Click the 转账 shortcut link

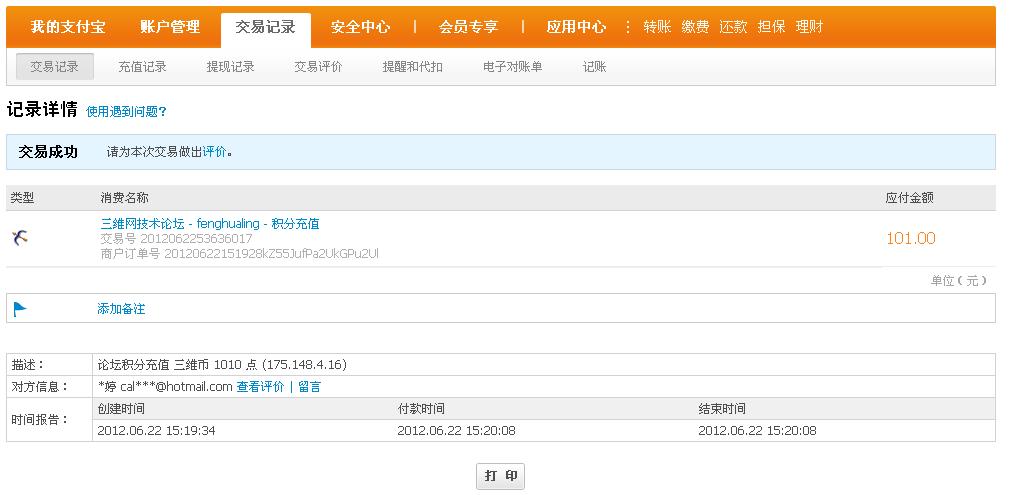tap(657, 27)
